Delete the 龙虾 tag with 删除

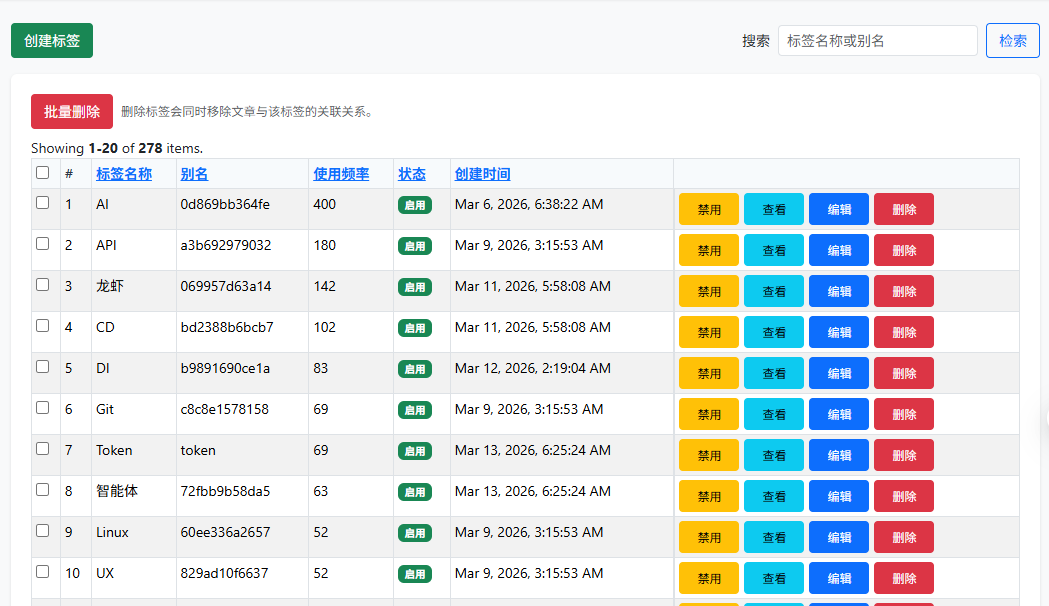coord(904,291)
